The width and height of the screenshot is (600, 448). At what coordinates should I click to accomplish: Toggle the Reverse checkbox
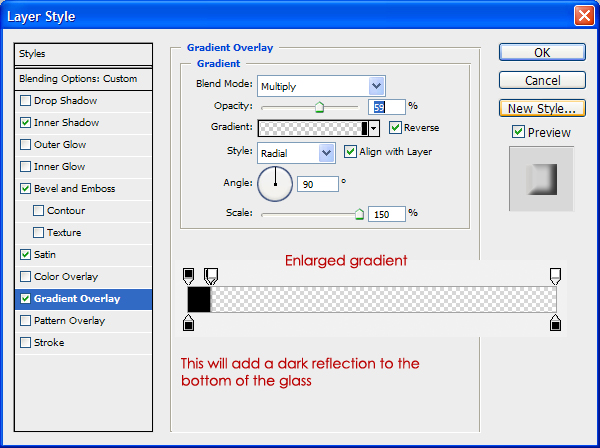pos(395,128)
